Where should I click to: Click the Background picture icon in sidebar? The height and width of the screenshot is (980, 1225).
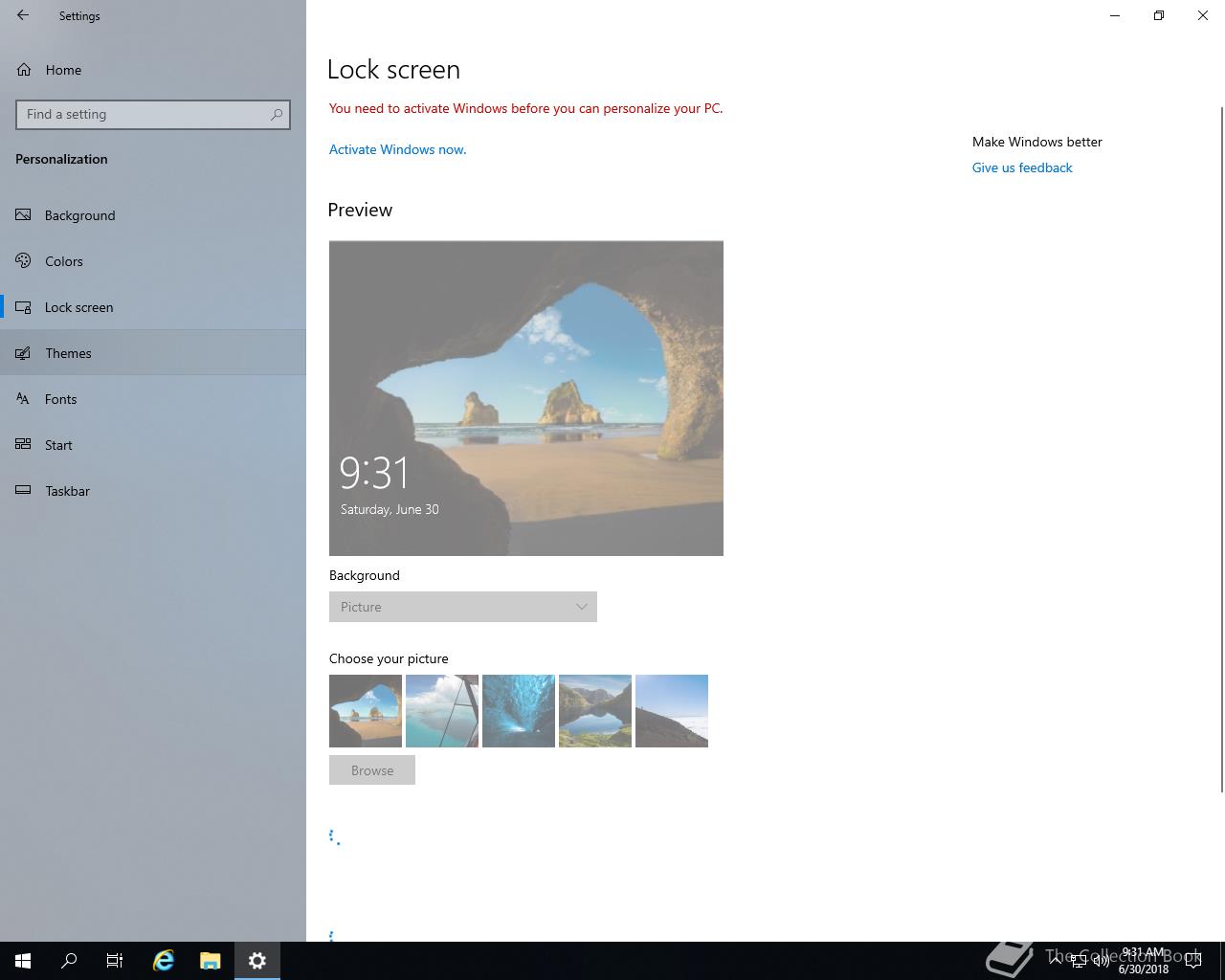tap(23, 215)
